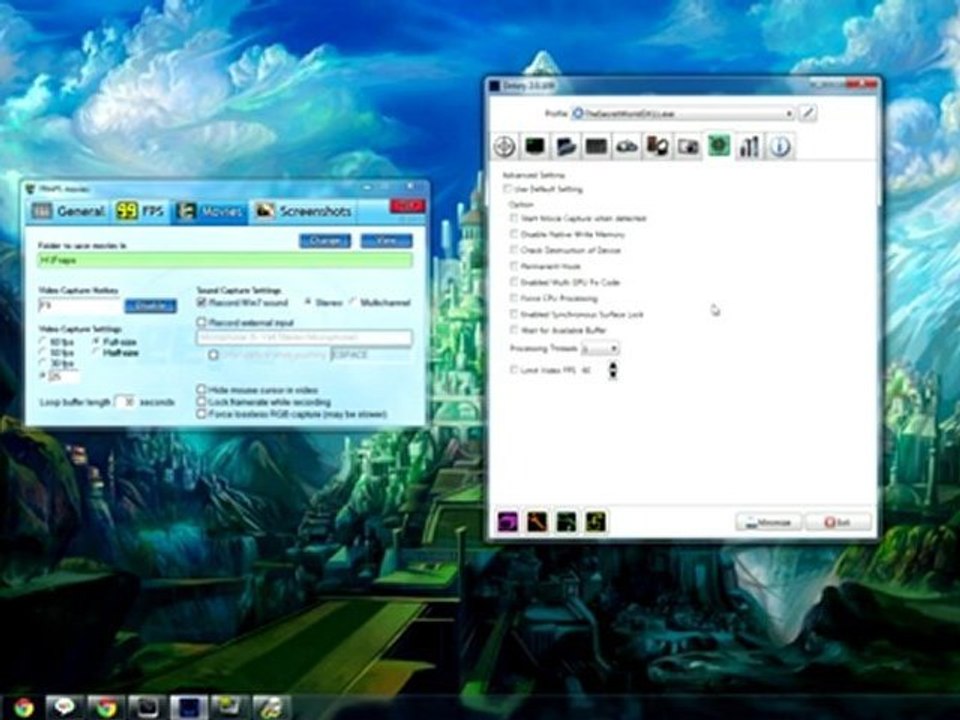Open the bar-chart tab in Dxtory
The height and width of the screenshot is (720, 960).
(x=749, y=146)
